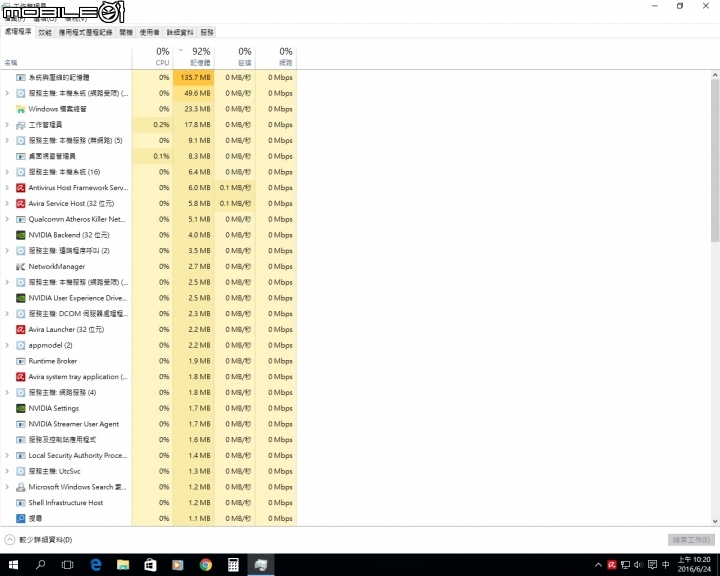Expand the 服務主機: 本機系統 (16) group
This screenshot has width=720, height=576.
coord(7,172)
